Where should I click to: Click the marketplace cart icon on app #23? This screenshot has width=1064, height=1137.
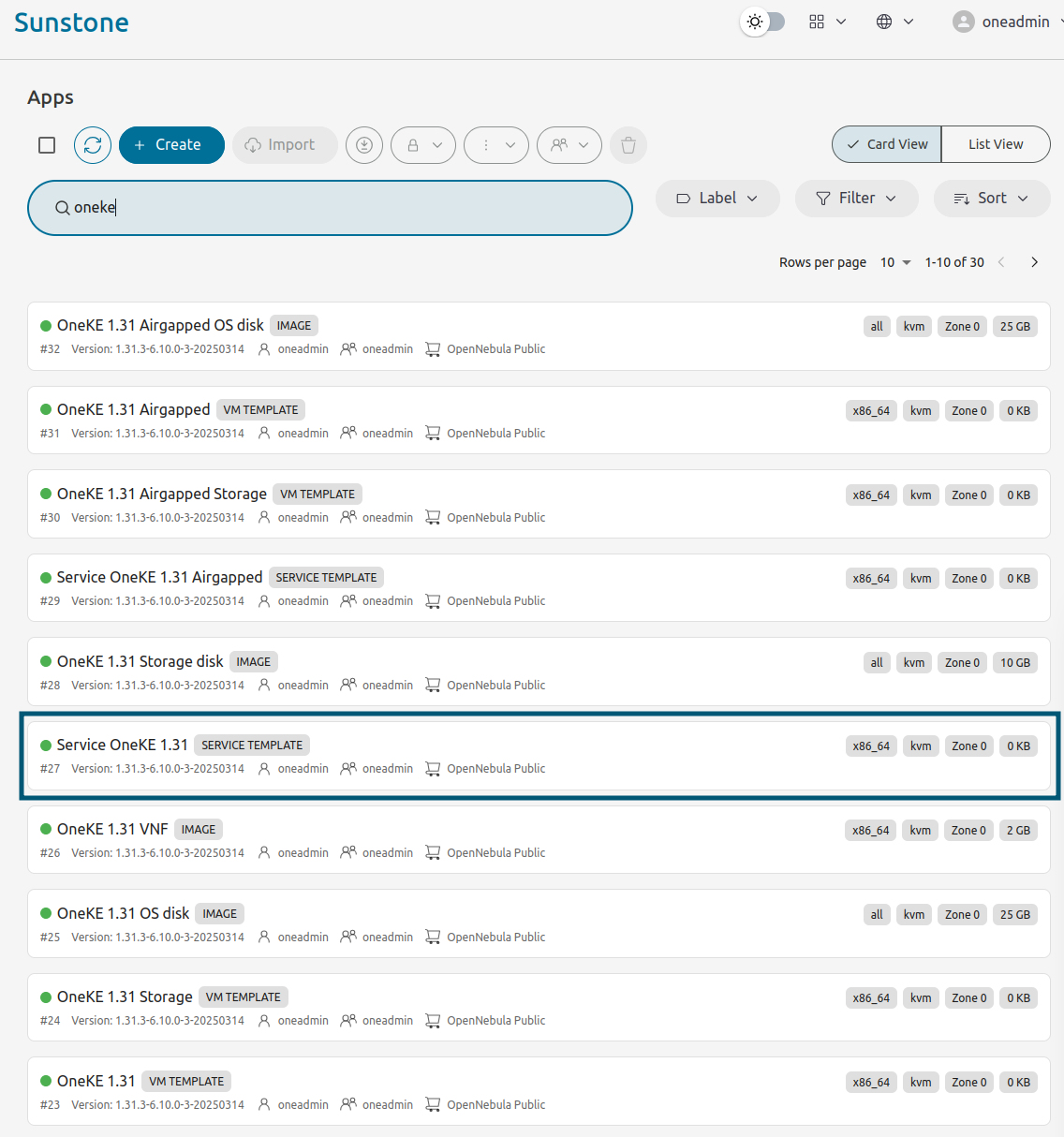click(x=433, y=1105)
